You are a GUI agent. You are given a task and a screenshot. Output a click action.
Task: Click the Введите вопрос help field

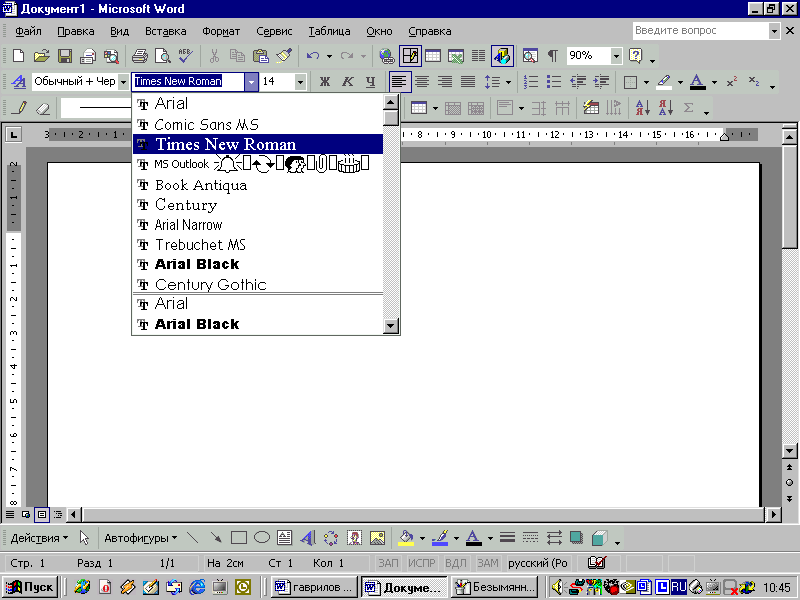700,31
